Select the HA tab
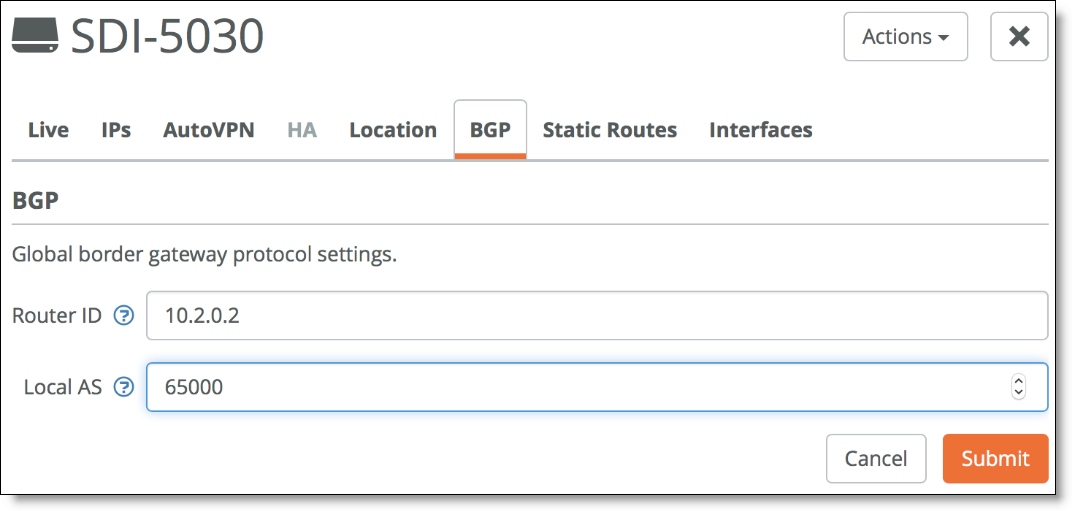 pyautogui.click(x=302, y=130)
